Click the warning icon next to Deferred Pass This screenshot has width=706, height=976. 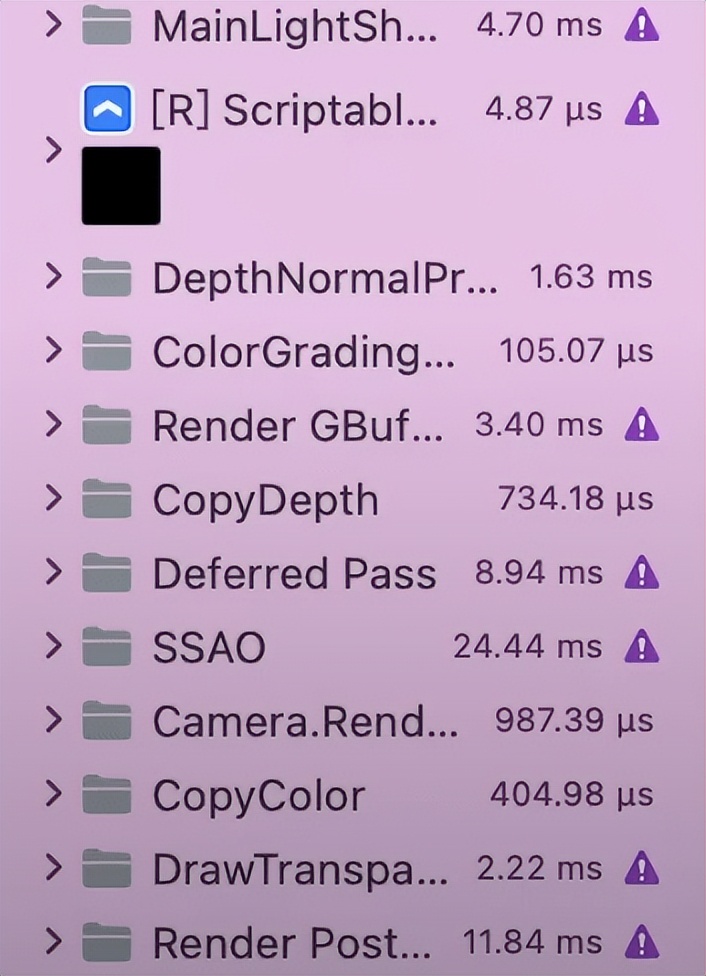pos(641,574)
